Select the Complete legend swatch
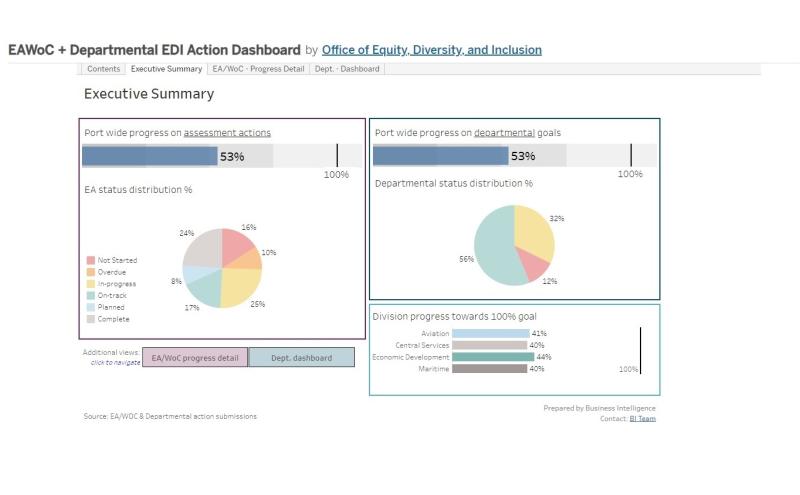Screen dimensions: 800x495 click(x=91, y=319)
